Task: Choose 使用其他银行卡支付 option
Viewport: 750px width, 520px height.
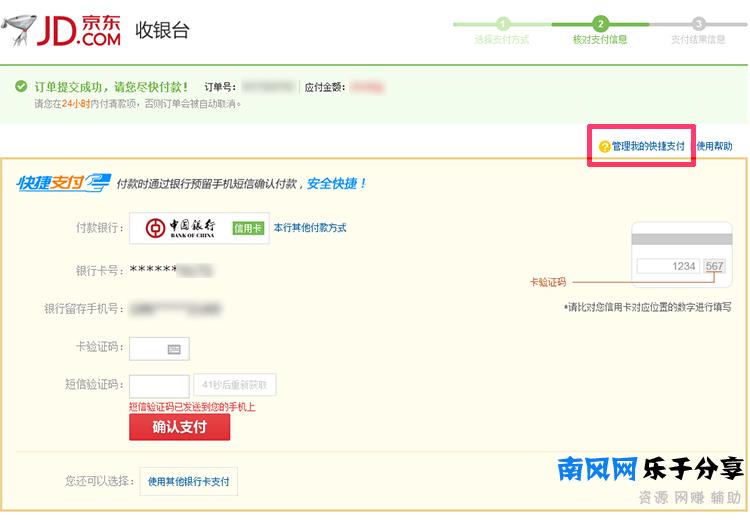Action: (x=188, y=481)
